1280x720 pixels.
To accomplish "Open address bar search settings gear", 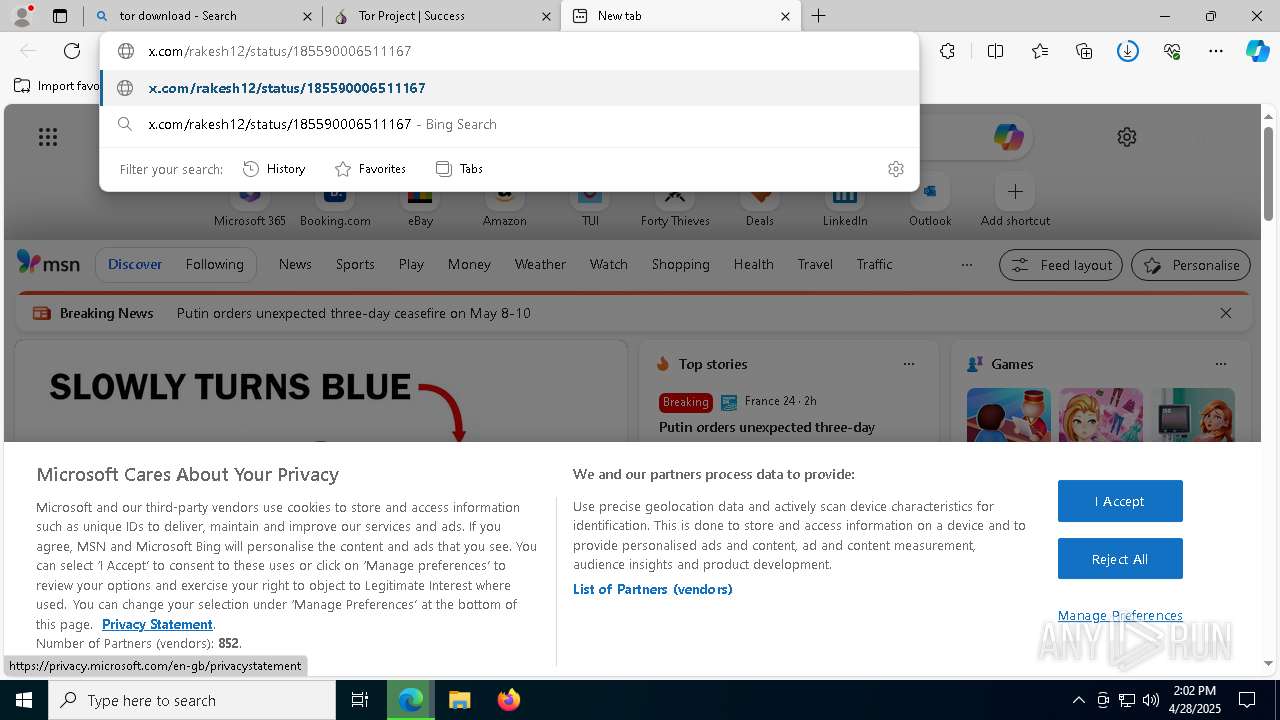I will click(x=896, y=169).
